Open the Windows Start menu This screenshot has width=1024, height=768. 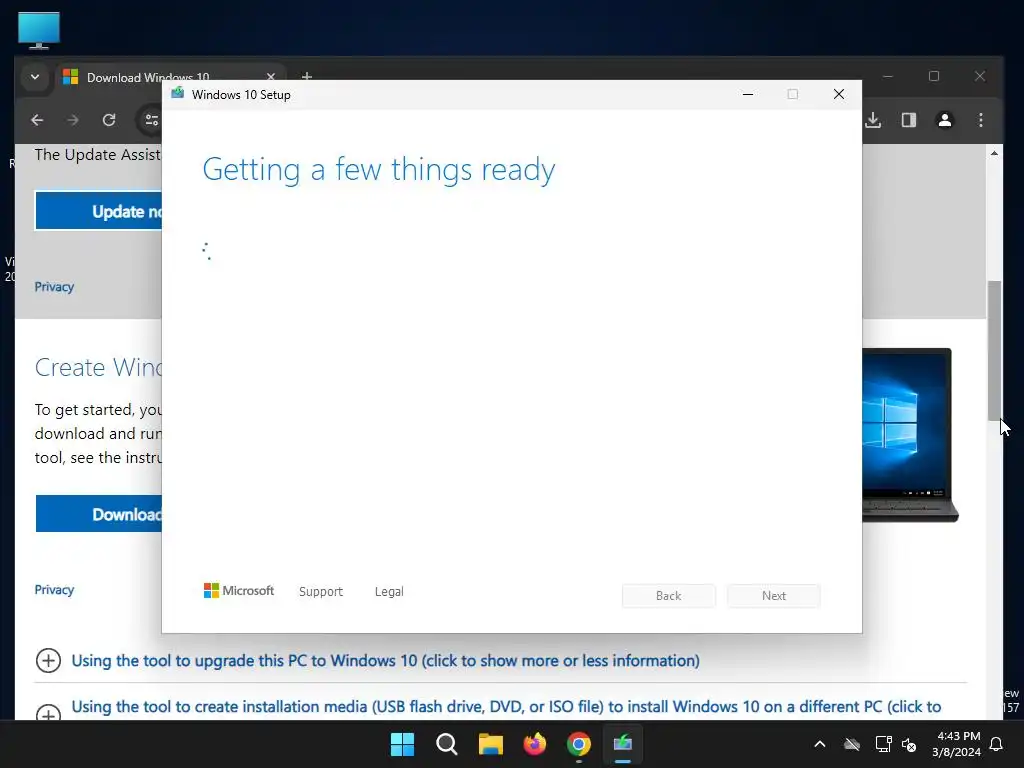402,744
